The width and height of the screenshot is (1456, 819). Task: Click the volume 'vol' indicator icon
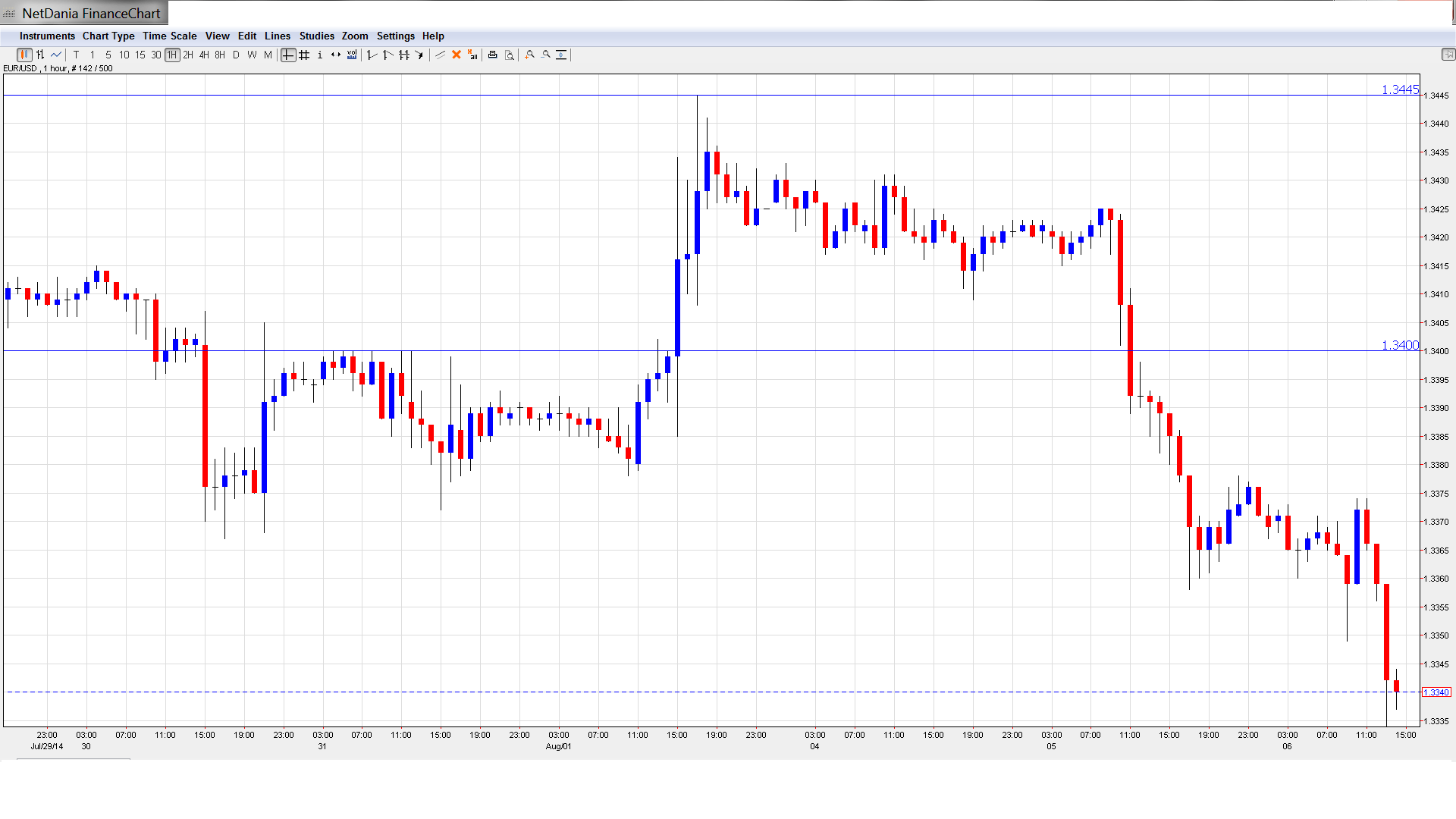pyautogui.click(x=352, y=55)
